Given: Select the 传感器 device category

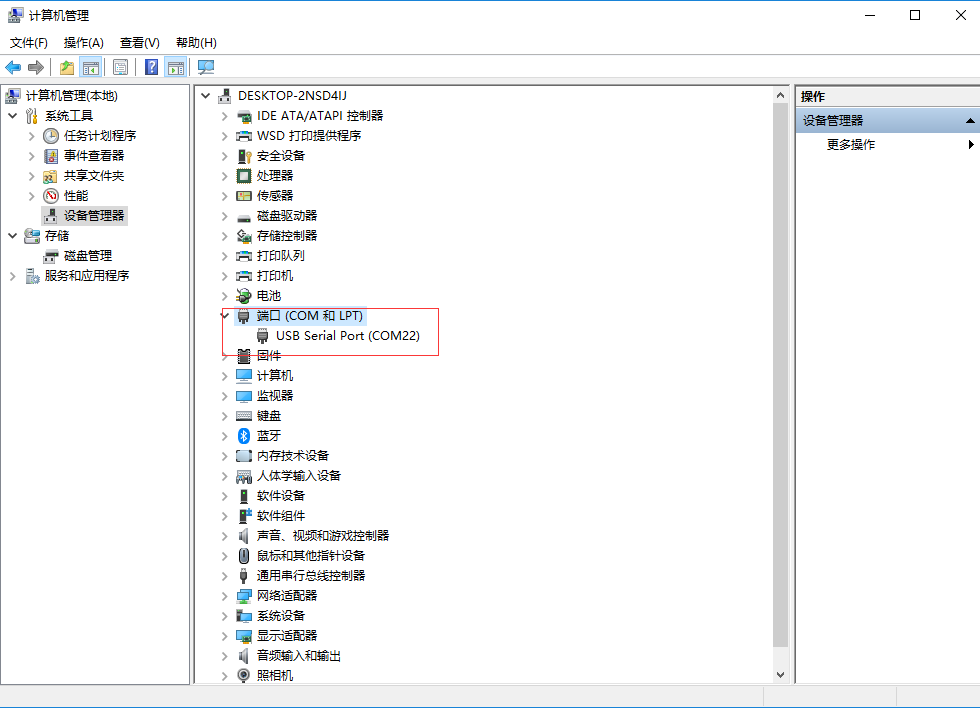Looking at the screenshot, I should pos(274,196).
